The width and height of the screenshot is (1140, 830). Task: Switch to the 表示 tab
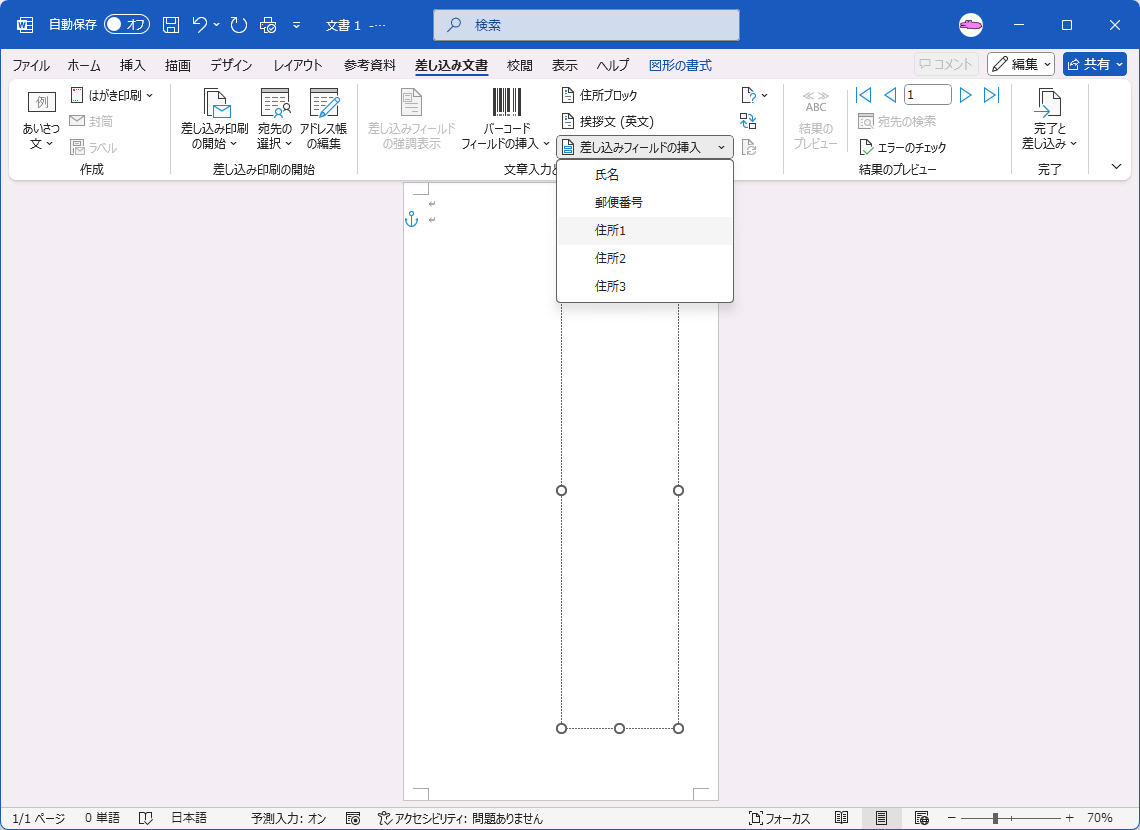click(565, 65)
